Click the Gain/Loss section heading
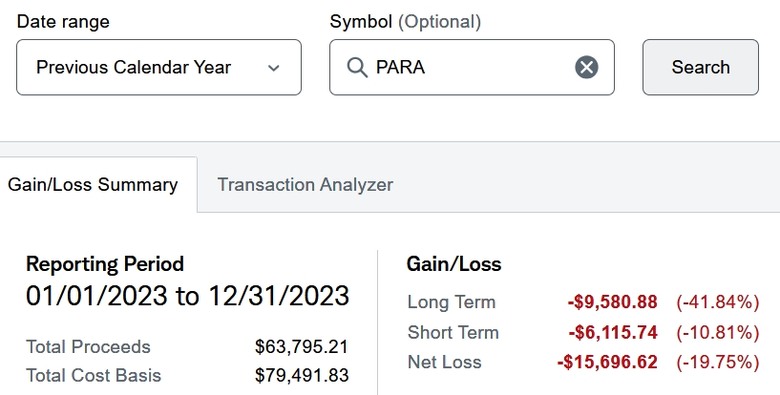 point(454,264)
